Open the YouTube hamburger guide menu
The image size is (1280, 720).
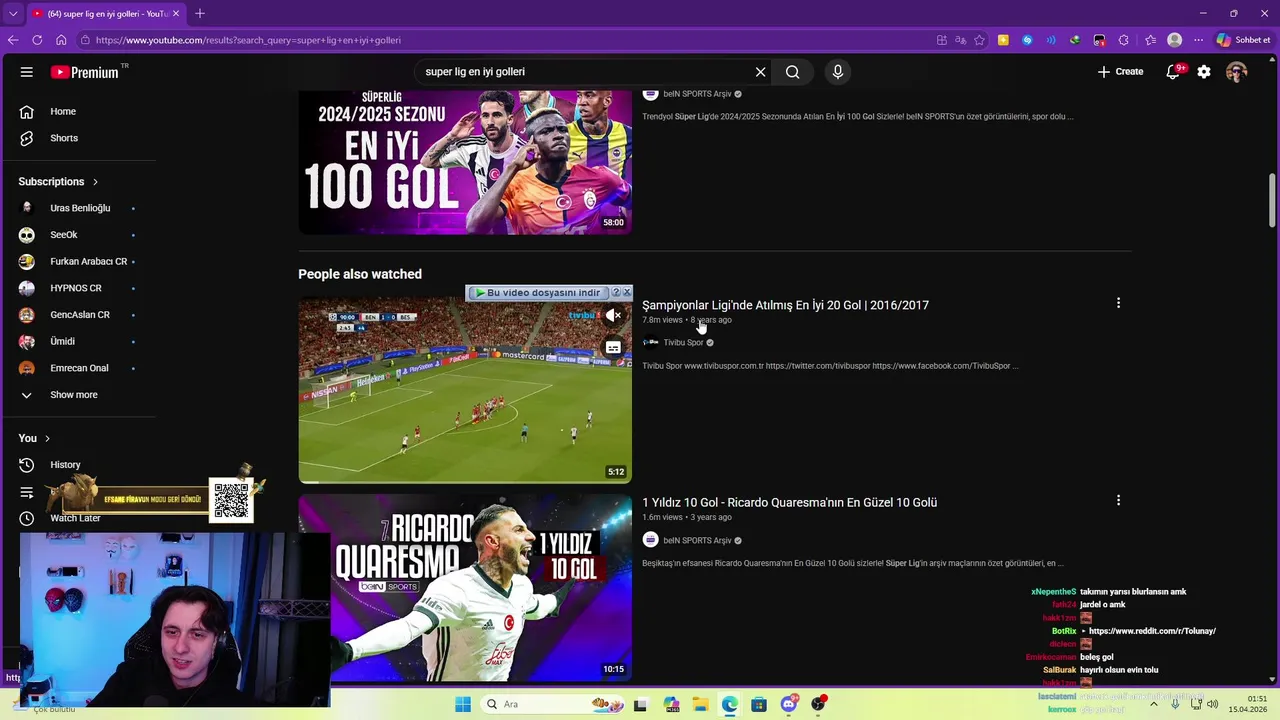tap(27, 72)
